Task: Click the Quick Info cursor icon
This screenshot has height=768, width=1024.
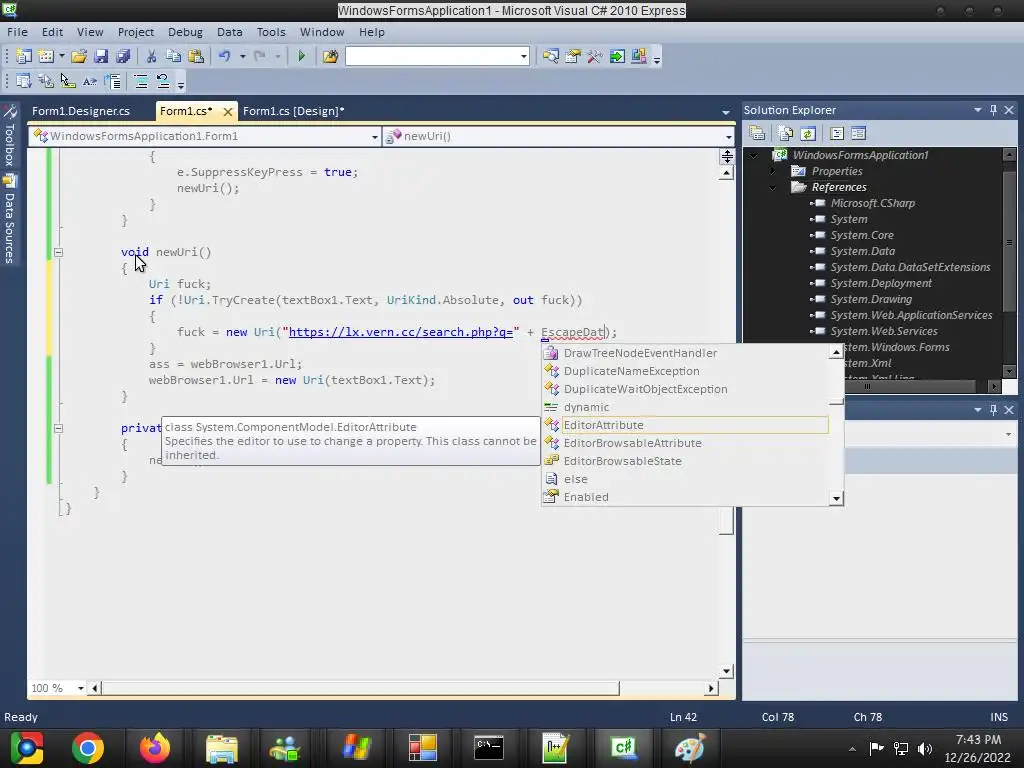Action: 67,82
